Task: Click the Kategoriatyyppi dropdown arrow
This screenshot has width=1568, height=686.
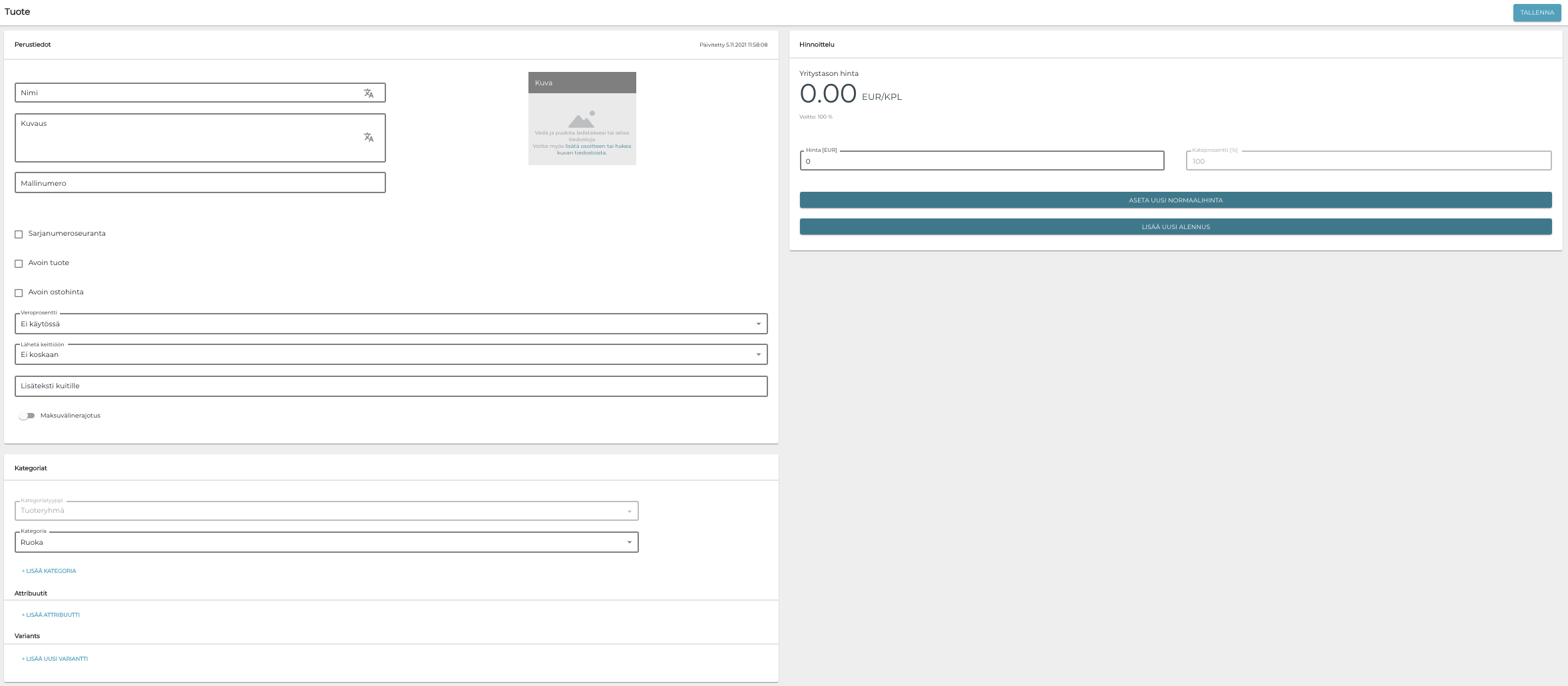Action: [x=629, y=512]
